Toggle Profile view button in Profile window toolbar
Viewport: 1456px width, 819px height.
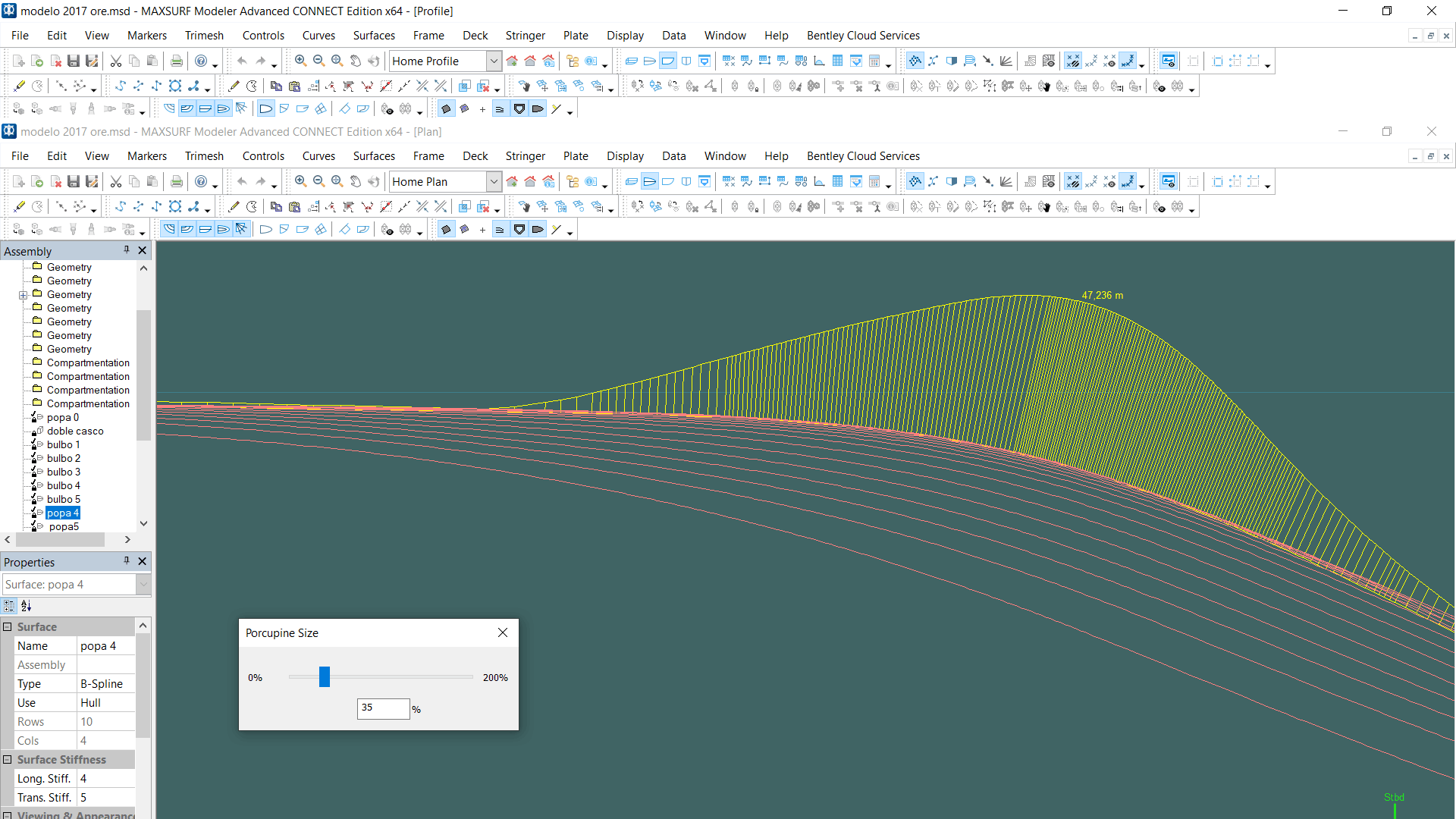click(668, 61)
